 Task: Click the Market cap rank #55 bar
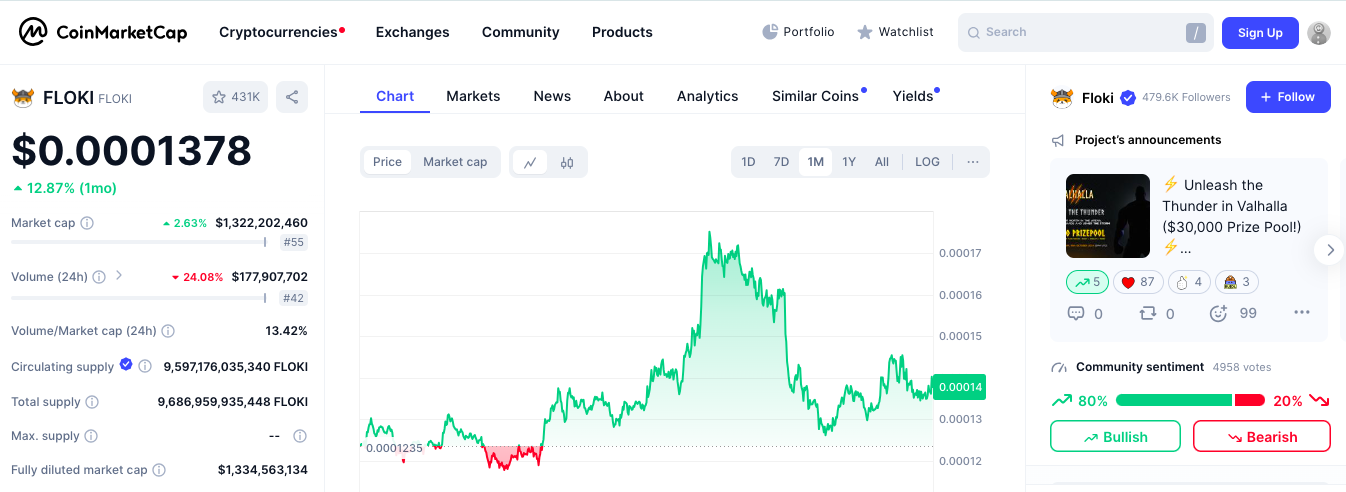(138, 242)
